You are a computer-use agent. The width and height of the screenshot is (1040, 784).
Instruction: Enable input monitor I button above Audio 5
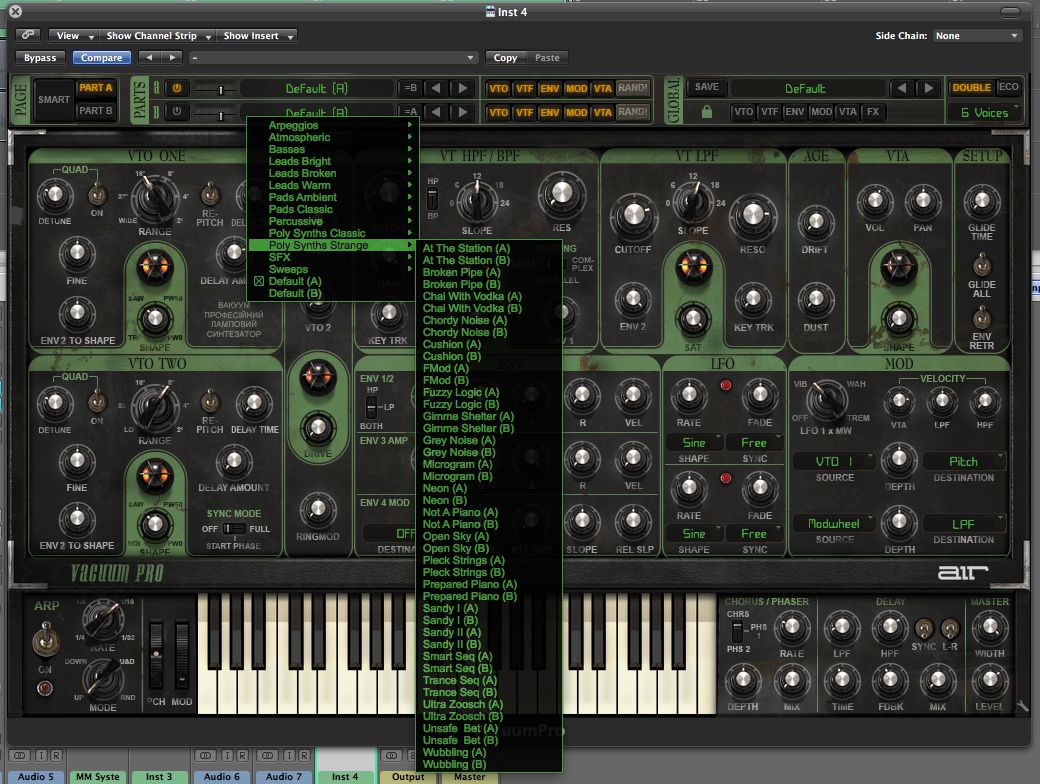pyautogui.click(x=42, y=755)
